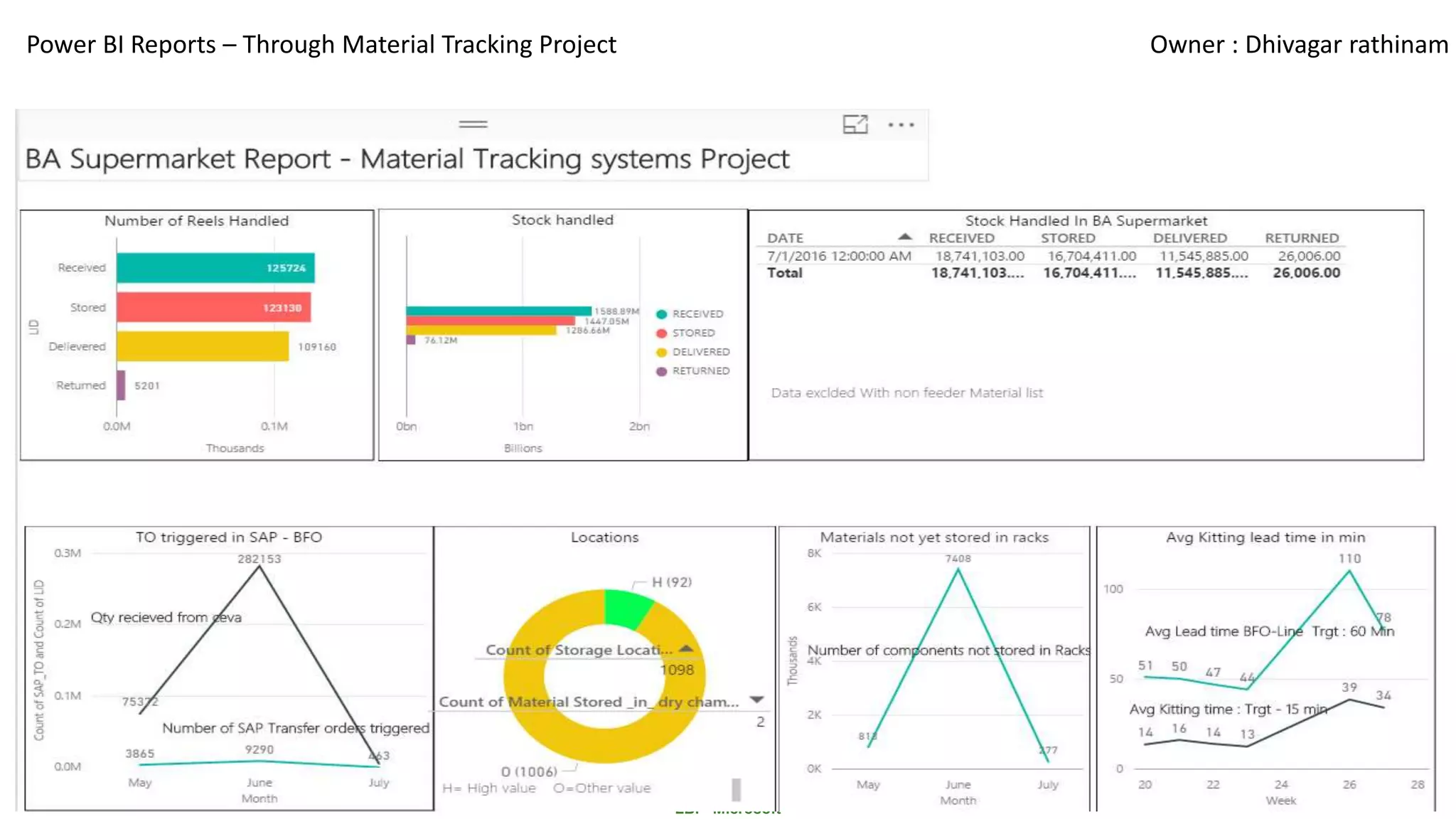Click the 110 peak lead time point
Screen dimensions: 1456x819
(1349, 571)
